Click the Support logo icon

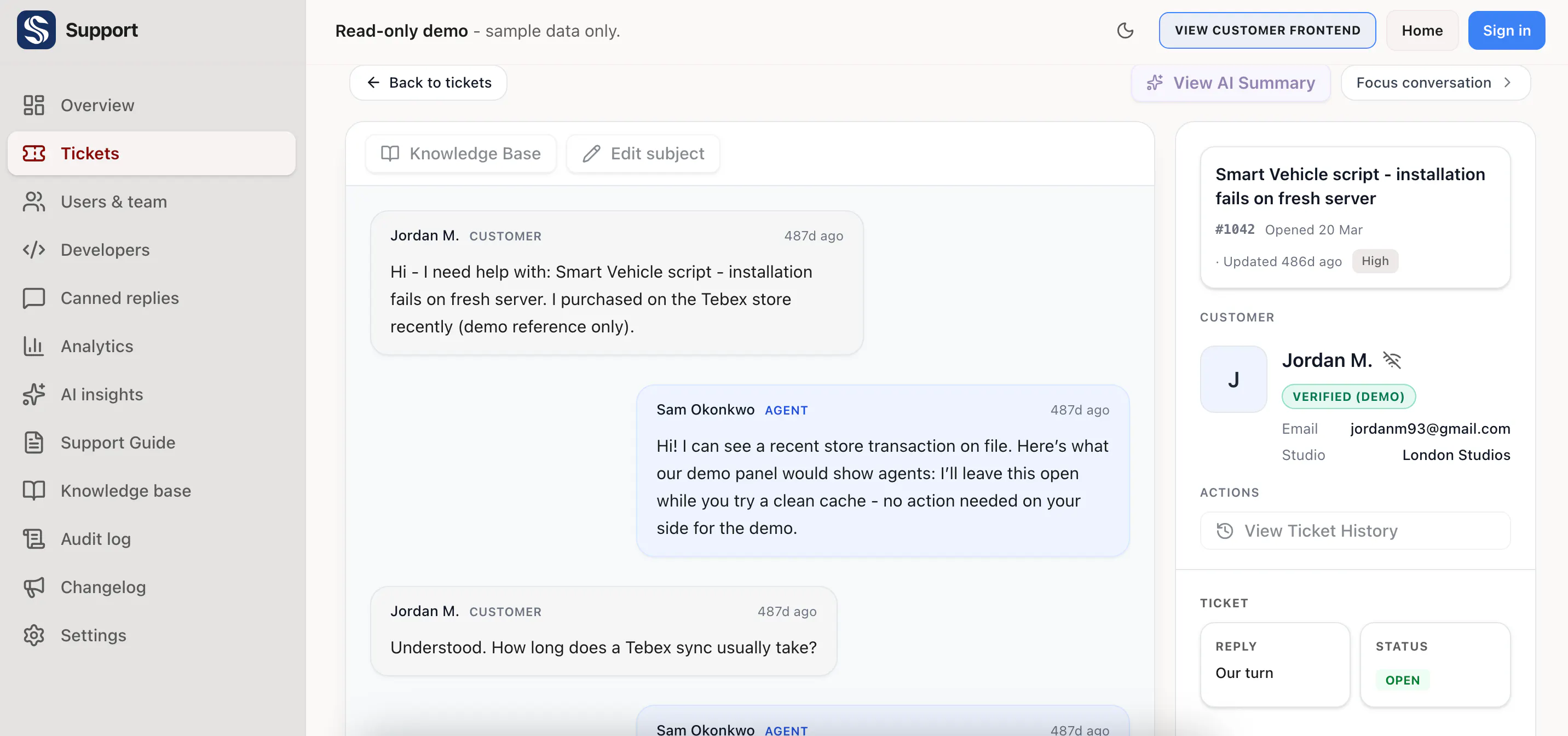36,30
